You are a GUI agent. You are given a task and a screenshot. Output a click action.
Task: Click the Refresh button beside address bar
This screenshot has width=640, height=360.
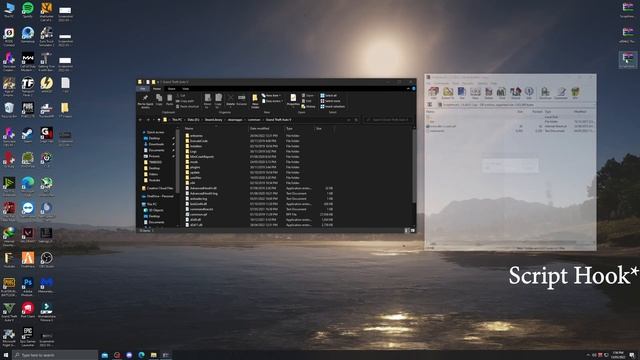(x=356, y=120)
